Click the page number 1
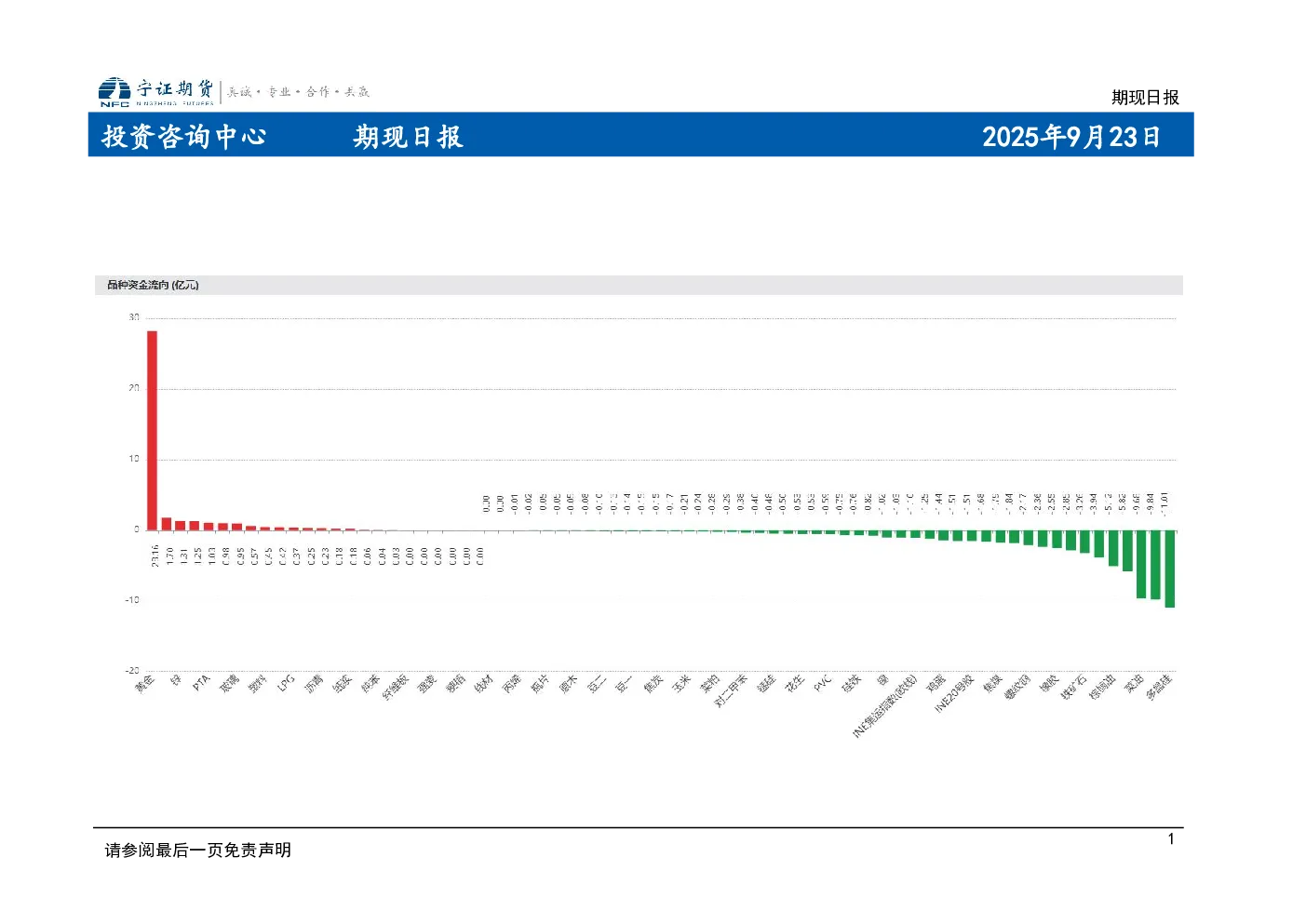 tap(1171, 839)
